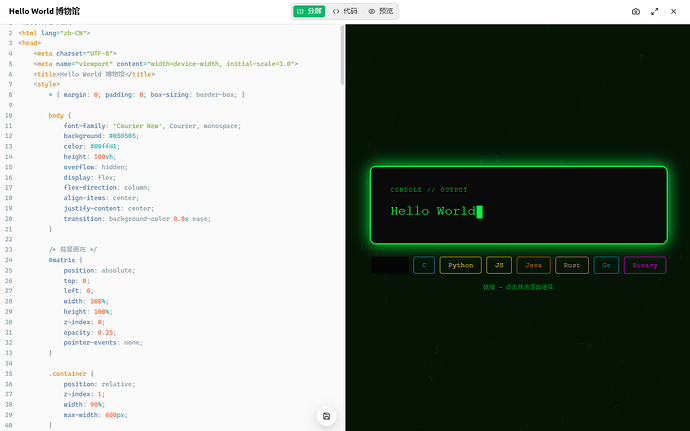Viewport: 690px width, 431px height.
Task: Click the blacked-out active language button
Action: (389, 265)
